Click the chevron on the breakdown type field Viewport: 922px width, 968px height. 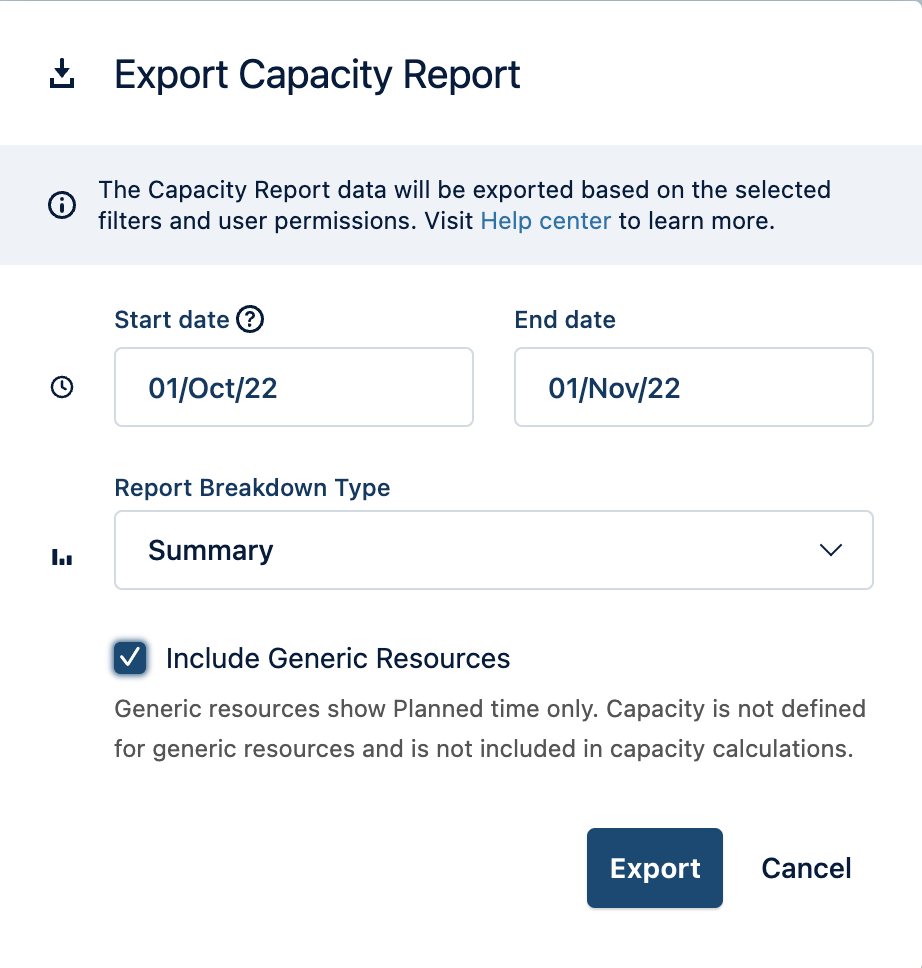tap(830, 550)
